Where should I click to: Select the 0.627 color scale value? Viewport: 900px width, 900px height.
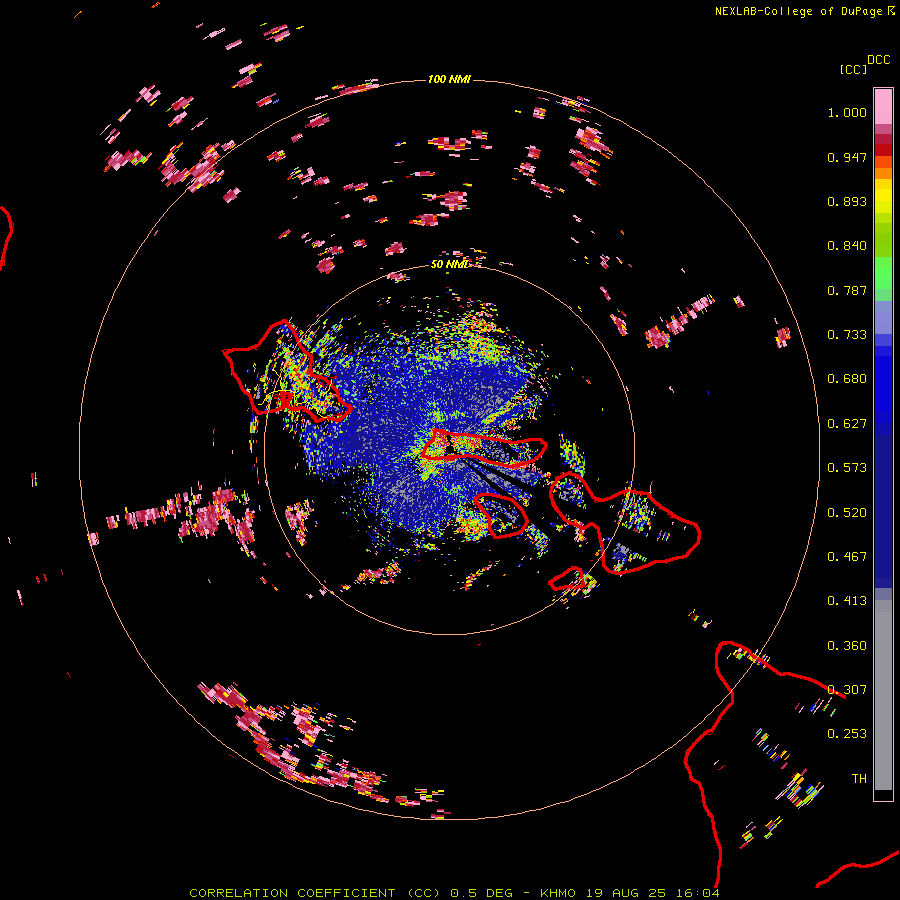tap(847, 424)
